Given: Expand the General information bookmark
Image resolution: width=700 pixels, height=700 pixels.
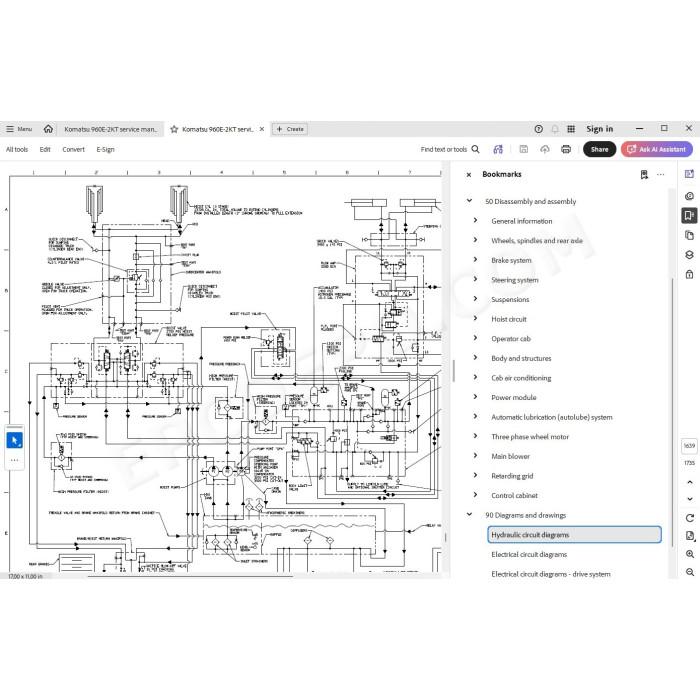Looking at the screenshot, I should (475, 221).
